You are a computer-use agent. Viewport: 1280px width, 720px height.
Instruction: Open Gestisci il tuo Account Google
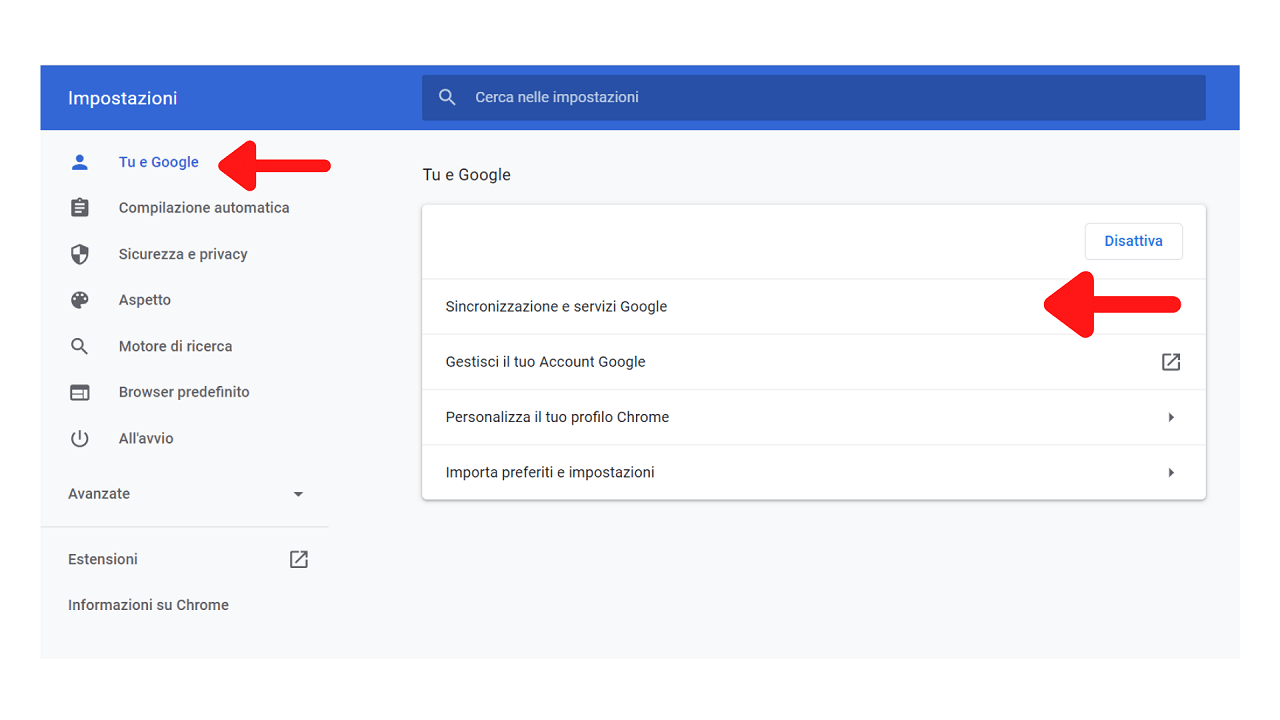[814, 362]
